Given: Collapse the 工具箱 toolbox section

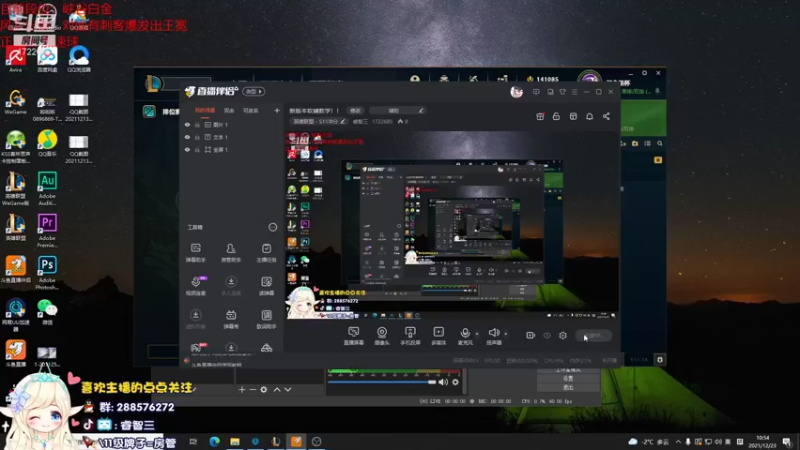Looking at the screenshot, I should 272,227.
